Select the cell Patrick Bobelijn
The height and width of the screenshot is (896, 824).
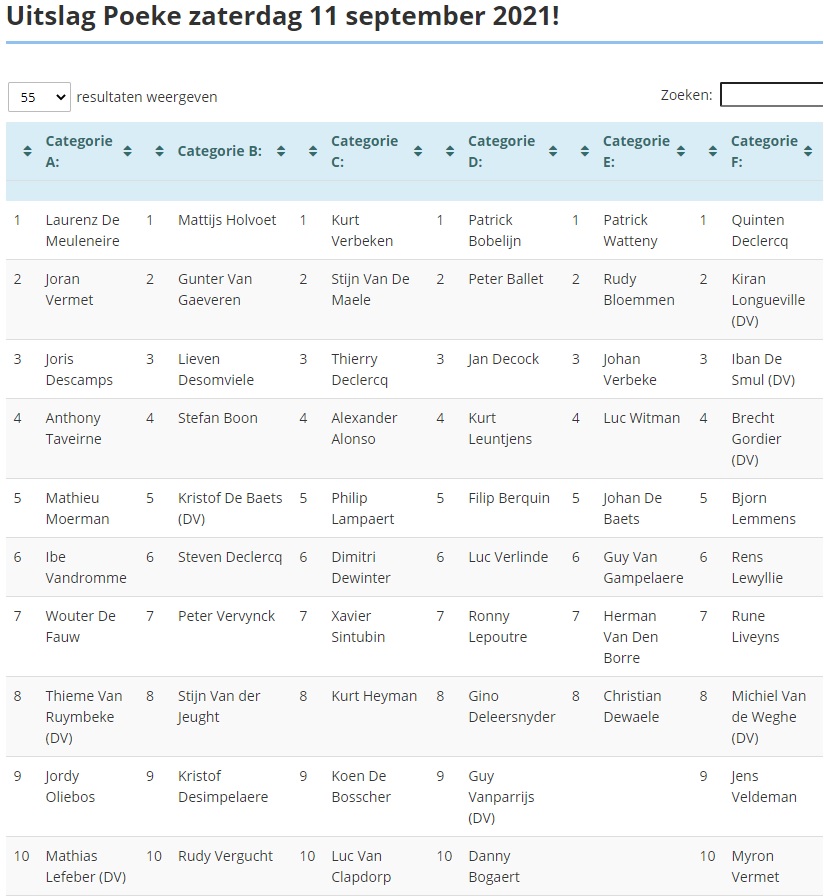[x=495, y=230]
